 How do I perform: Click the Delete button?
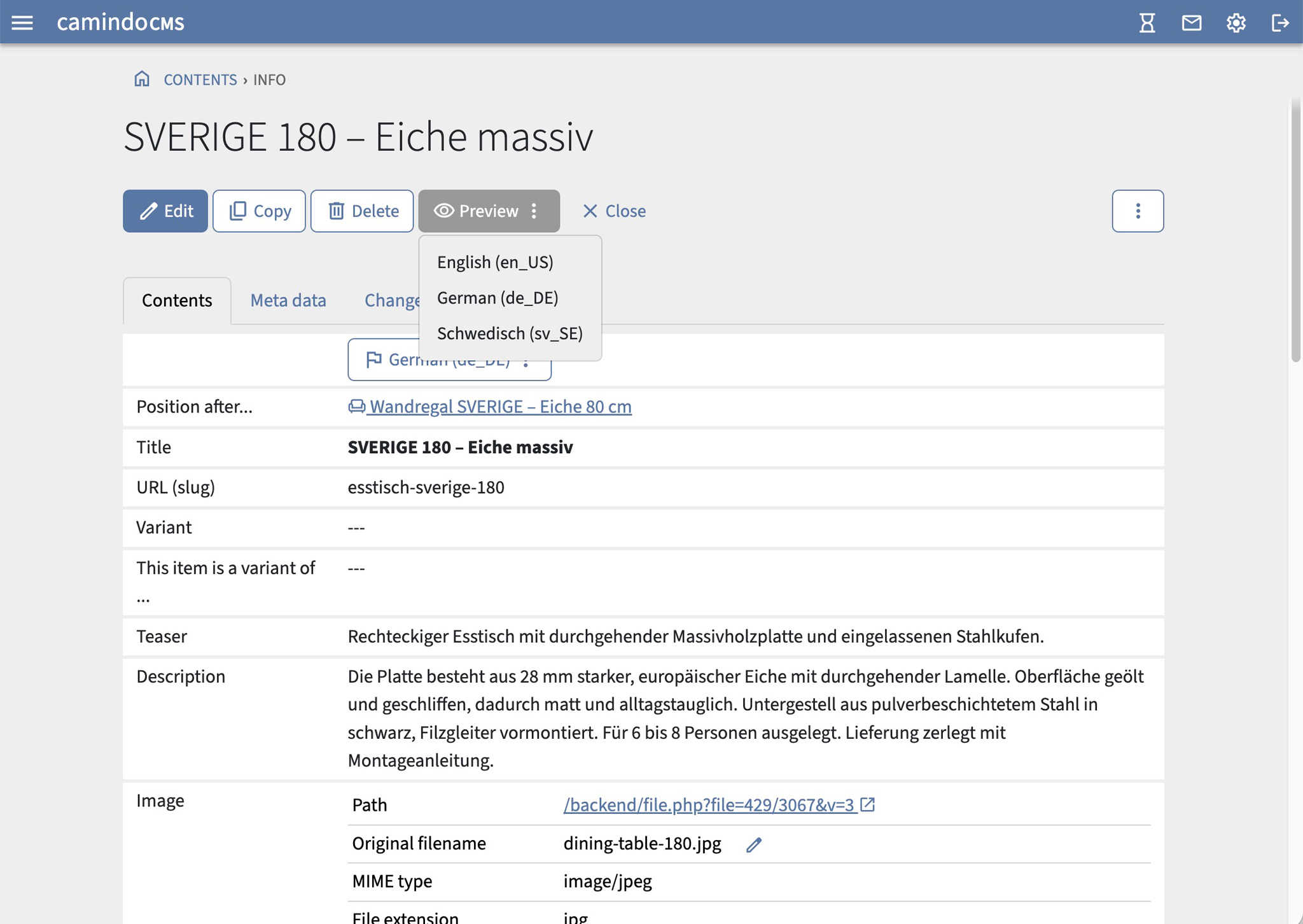362,211
